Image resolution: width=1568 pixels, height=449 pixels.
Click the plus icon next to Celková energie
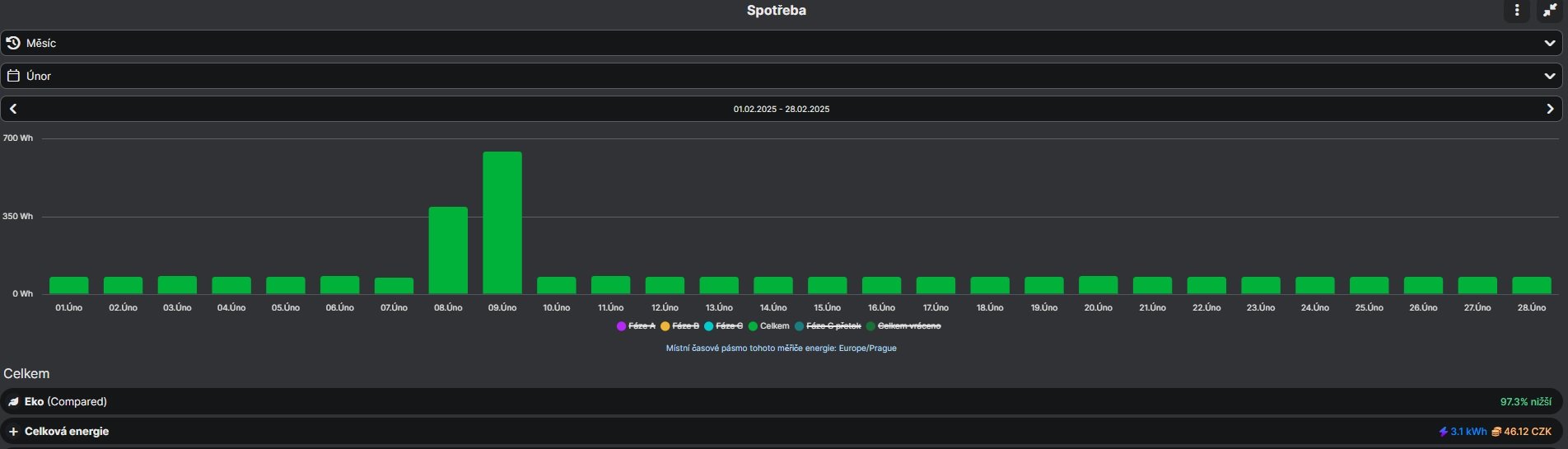[x=13, y=432]
